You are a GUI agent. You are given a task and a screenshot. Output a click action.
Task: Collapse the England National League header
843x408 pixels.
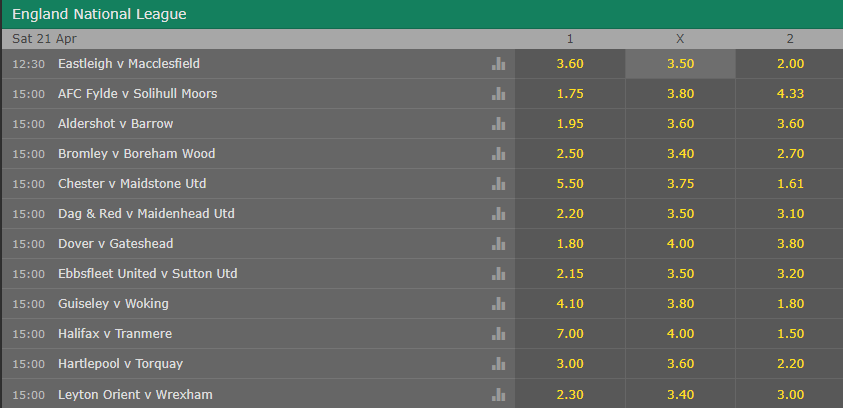tap(422, 15)
